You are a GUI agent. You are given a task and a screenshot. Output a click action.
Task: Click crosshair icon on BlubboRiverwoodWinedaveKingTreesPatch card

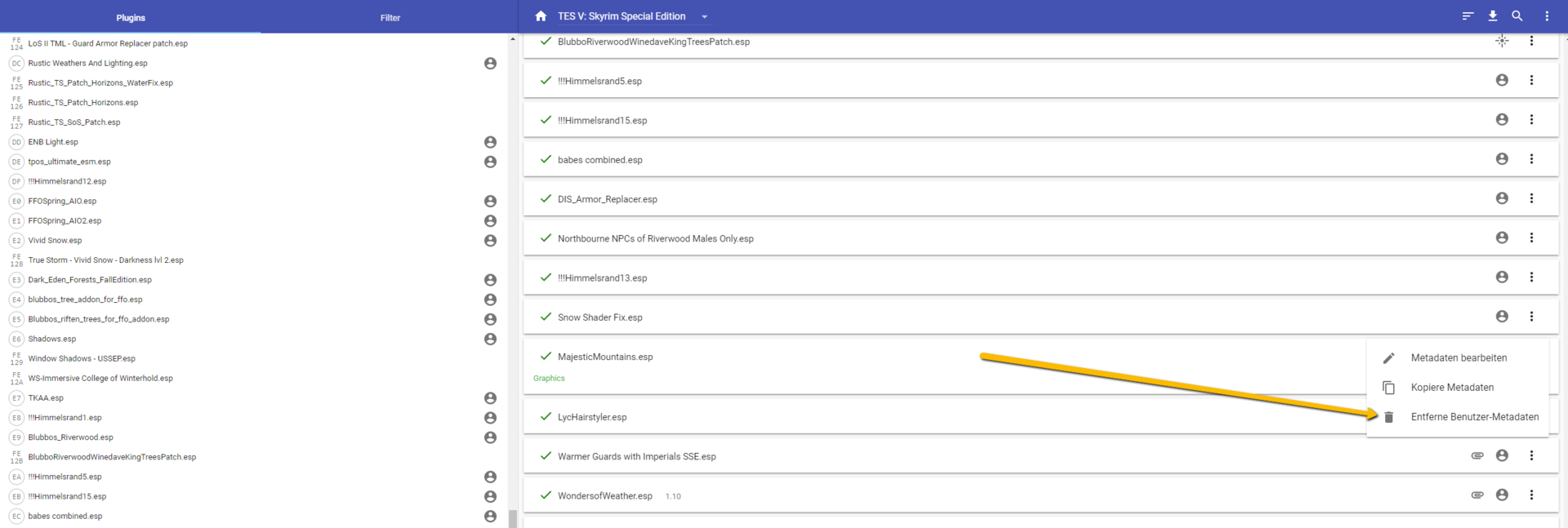click(1501, 41)
